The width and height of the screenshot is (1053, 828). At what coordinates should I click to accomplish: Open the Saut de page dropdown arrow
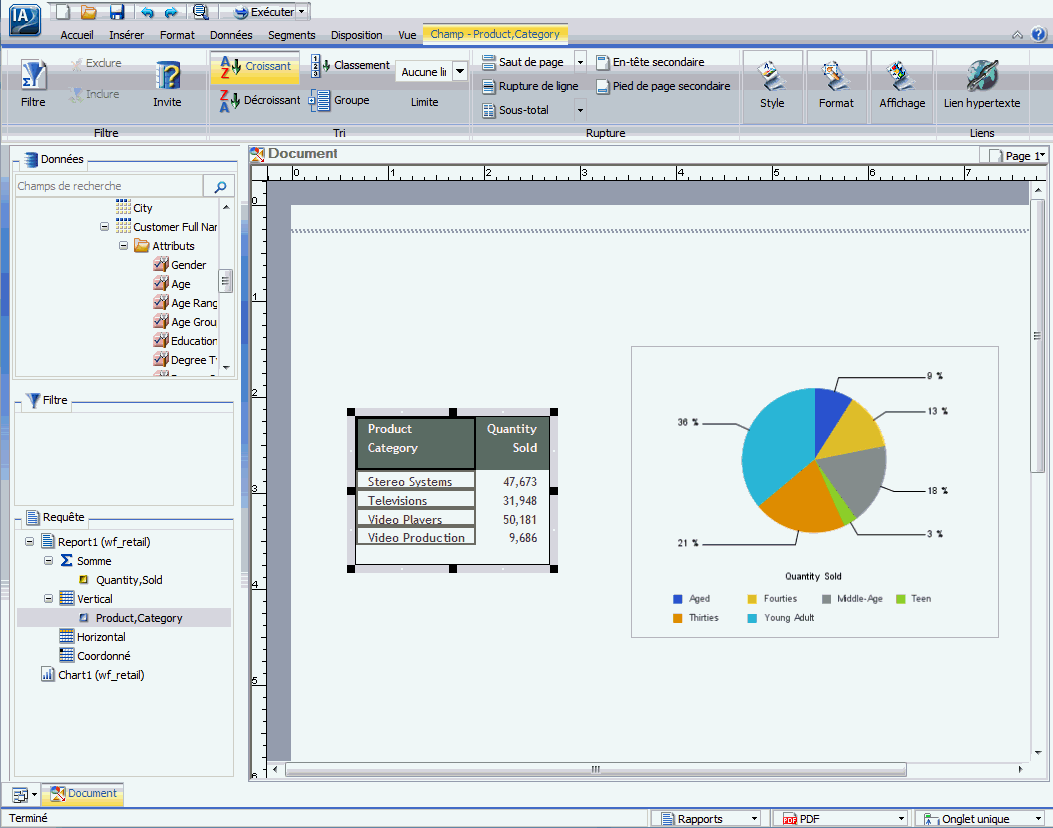tap(580, 62)
